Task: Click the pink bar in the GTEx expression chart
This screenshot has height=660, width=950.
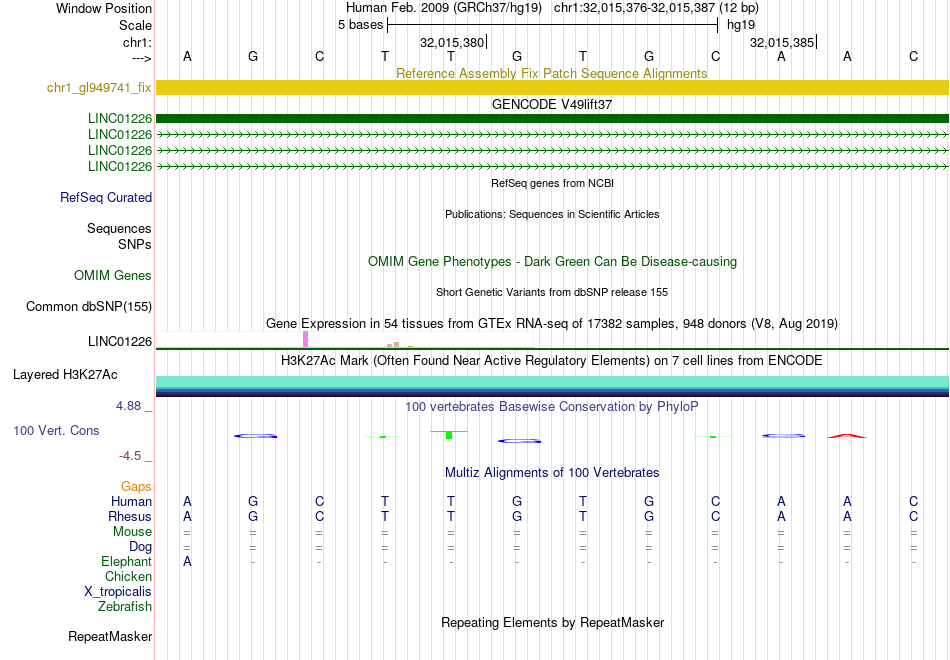Action: coord(305,339)
